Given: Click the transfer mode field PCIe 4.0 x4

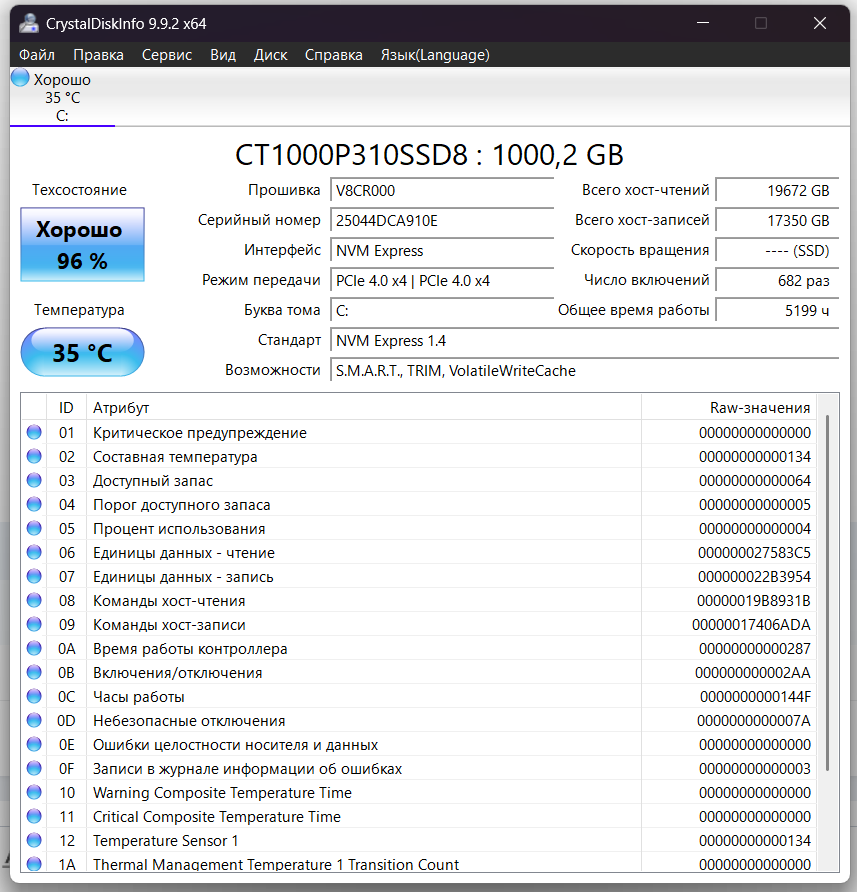Looking at the screenshot, I should tap(442, 281).
